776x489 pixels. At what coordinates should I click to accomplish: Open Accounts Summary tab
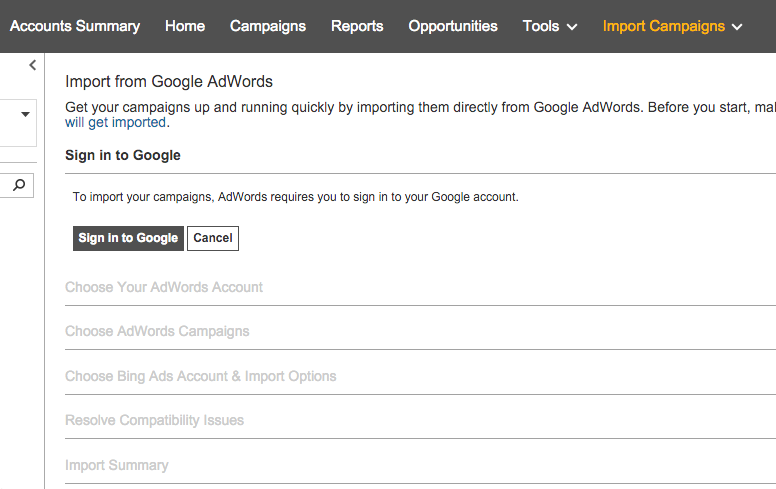pyautogui.click(x=75, y=26)
